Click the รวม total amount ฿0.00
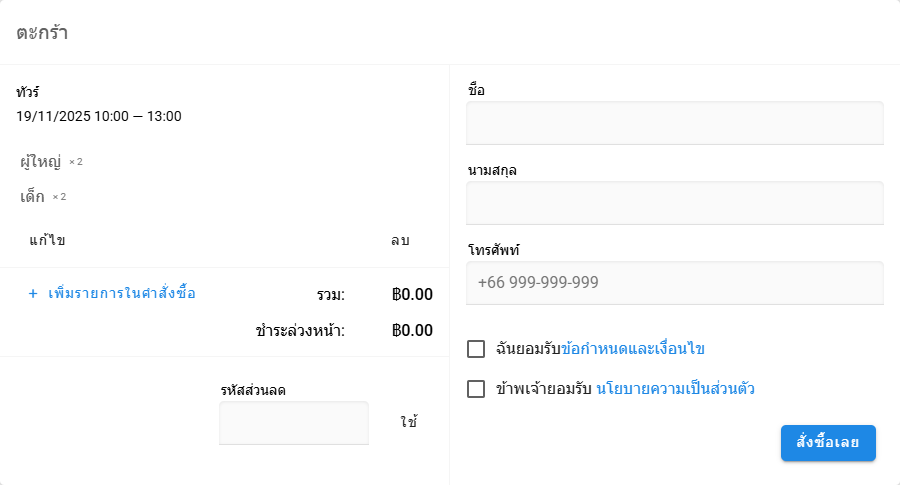Viewport: 900px width, 485px height. 412,294
